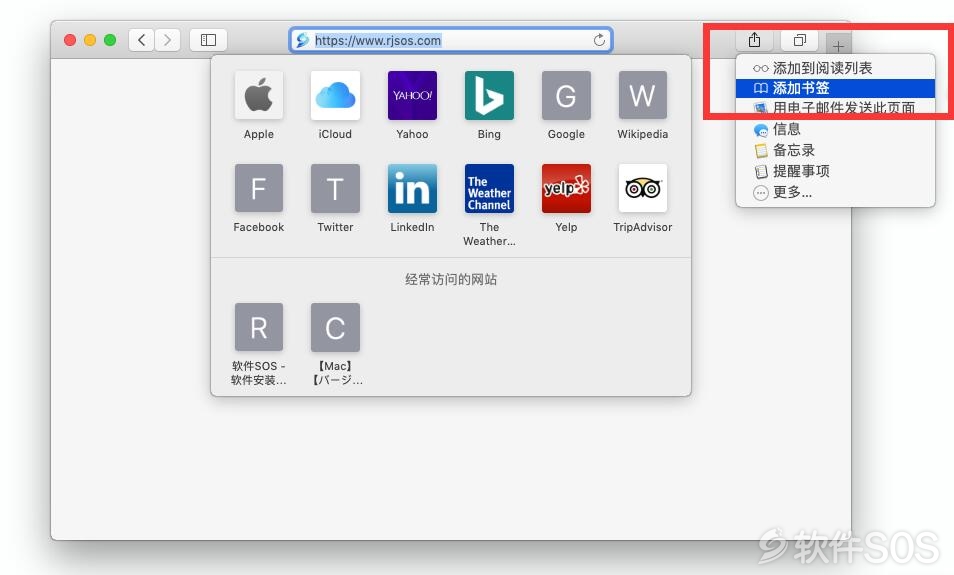Click the yellow minimize window button
The height and width of the screenshot is (575, 954).
[90, 40]
